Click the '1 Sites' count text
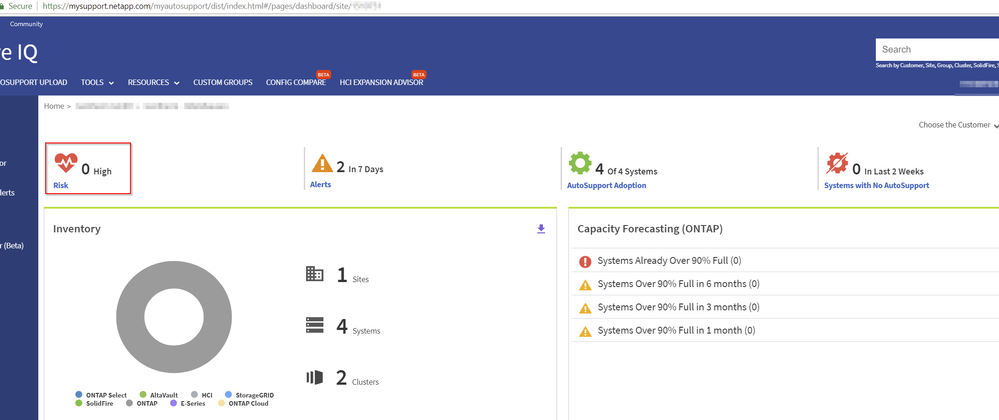Viewport: 999px width, 420px height. pos(352,276)
